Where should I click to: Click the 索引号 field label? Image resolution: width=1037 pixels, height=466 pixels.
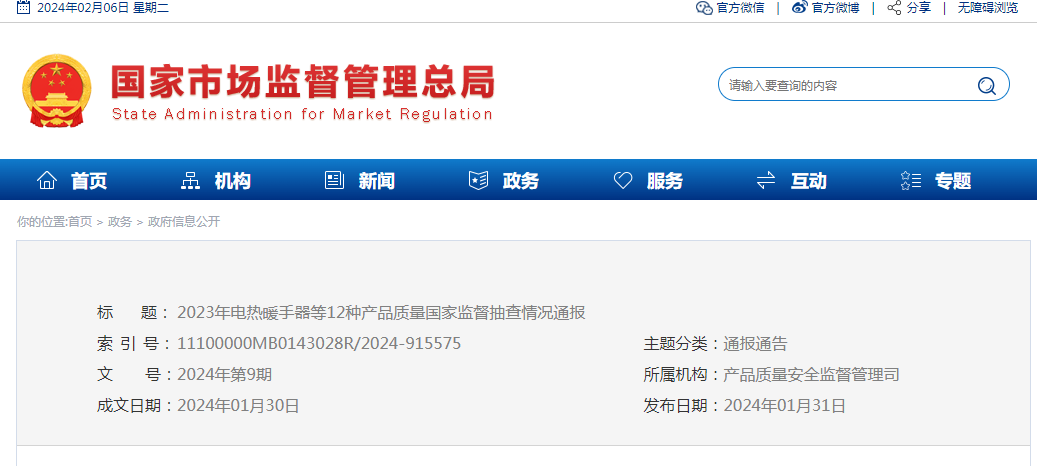(134, 344)
